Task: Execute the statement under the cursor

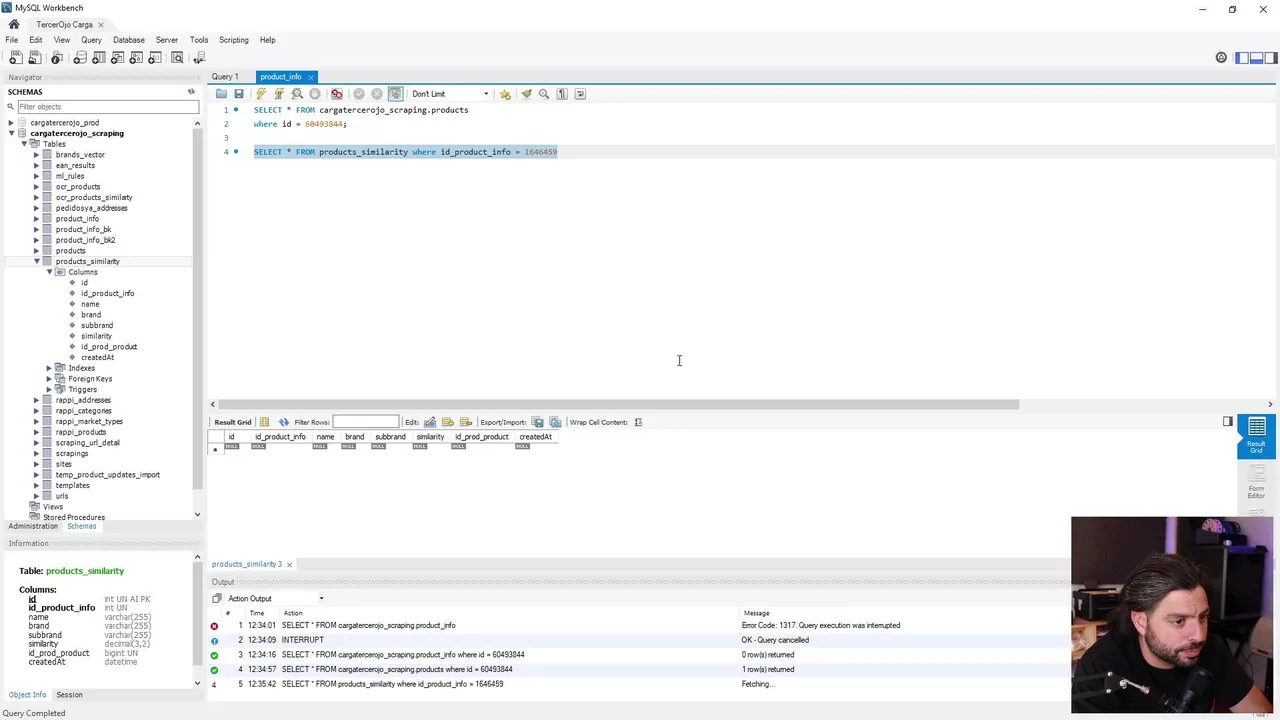Action: click(279, 94)
